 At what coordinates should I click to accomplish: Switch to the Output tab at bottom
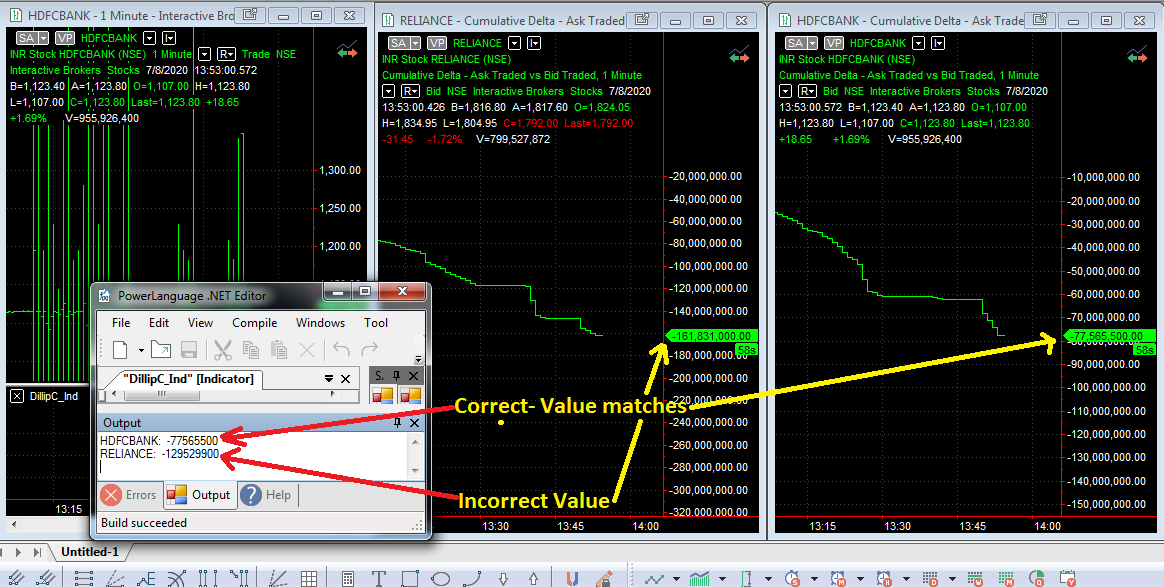click(199, 495)
